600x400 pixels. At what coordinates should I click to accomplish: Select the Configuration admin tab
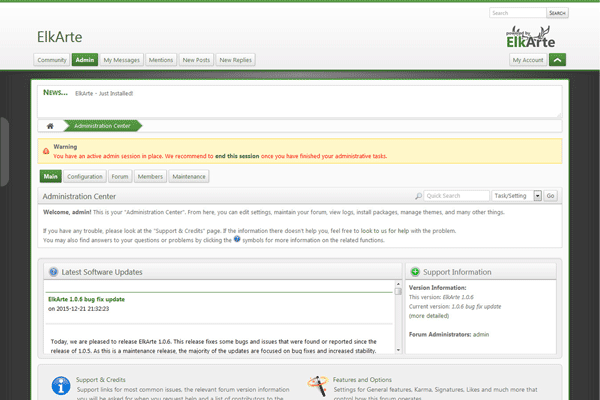point(85,176)
